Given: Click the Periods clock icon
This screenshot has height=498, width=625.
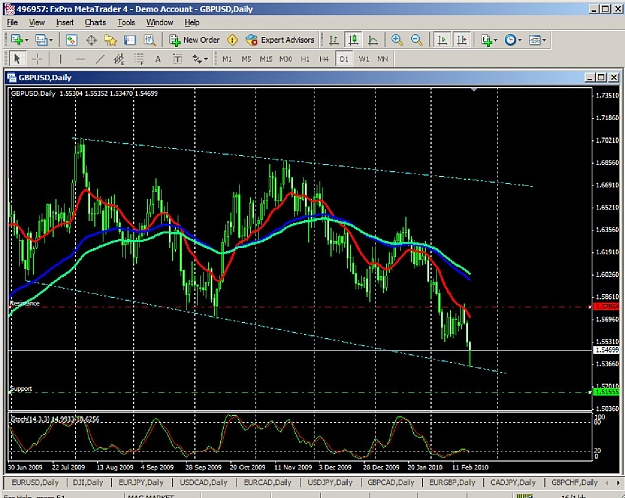Looking at the screenshot, I should (510, 40).
